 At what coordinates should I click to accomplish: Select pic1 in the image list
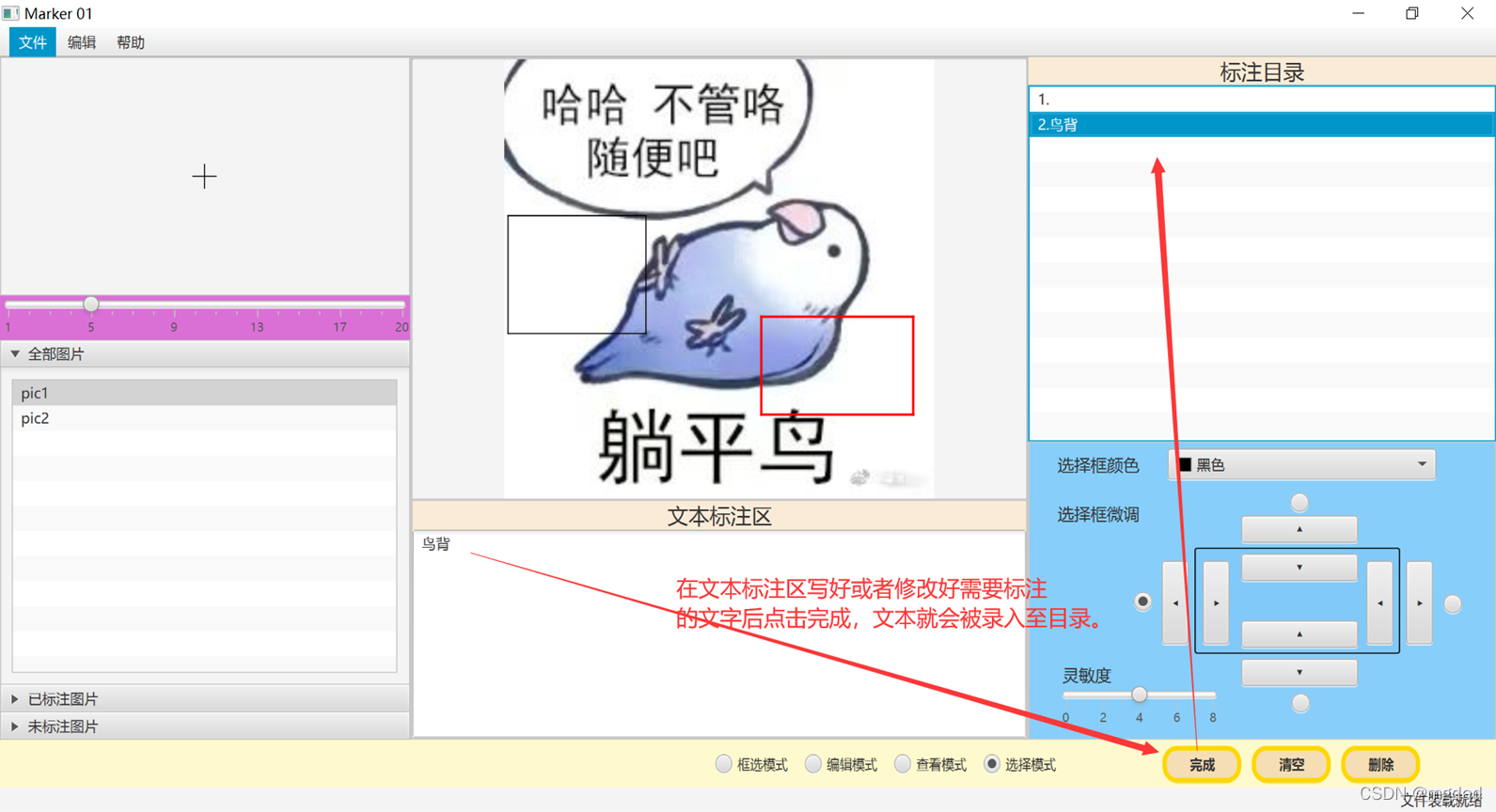pyautogui.click(x=204, y=393)
